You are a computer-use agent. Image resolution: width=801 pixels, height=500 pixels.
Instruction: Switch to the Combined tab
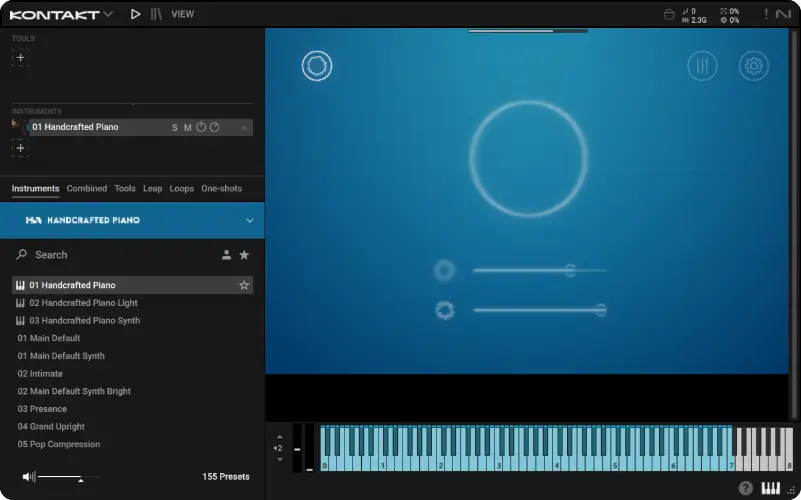pyautogui.click(x=87, y=188)
